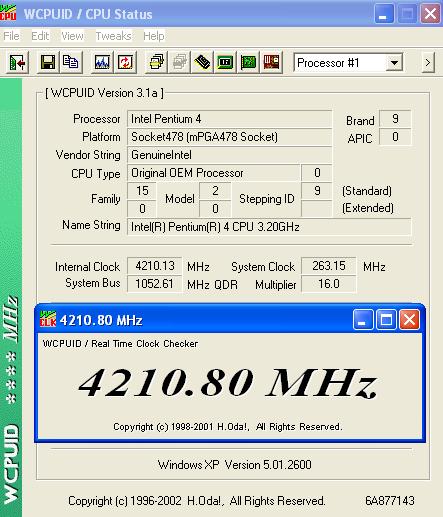Image resolution: width=443 pixels, height=517 pixels.
Task: Click the Multiplier value 16.0
Action: tap(329, 284)
